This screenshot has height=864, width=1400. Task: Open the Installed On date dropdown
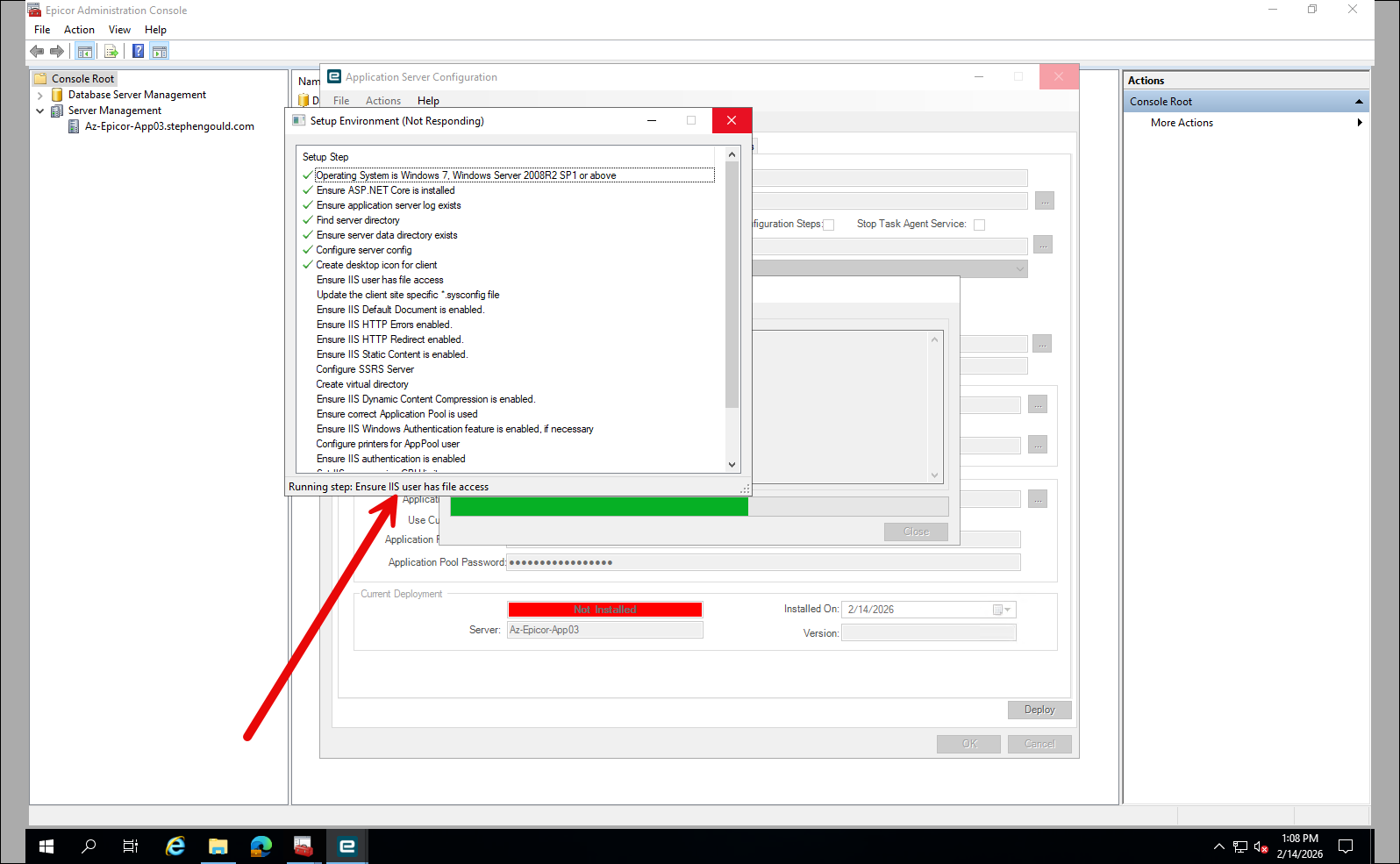tap(1008, 610)
